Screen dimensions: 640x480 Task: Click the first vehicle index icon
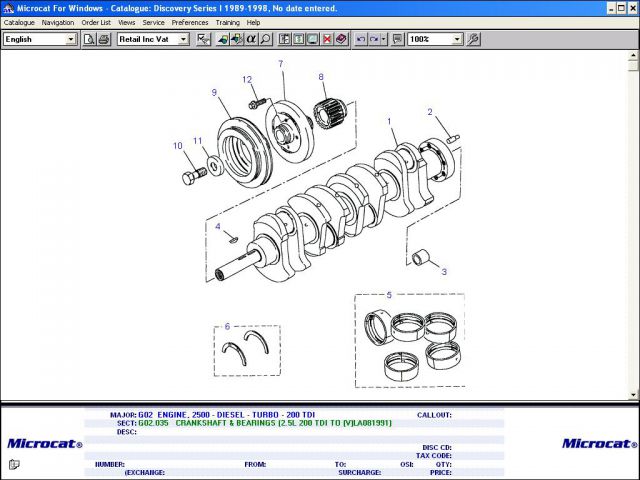(222, 39)
